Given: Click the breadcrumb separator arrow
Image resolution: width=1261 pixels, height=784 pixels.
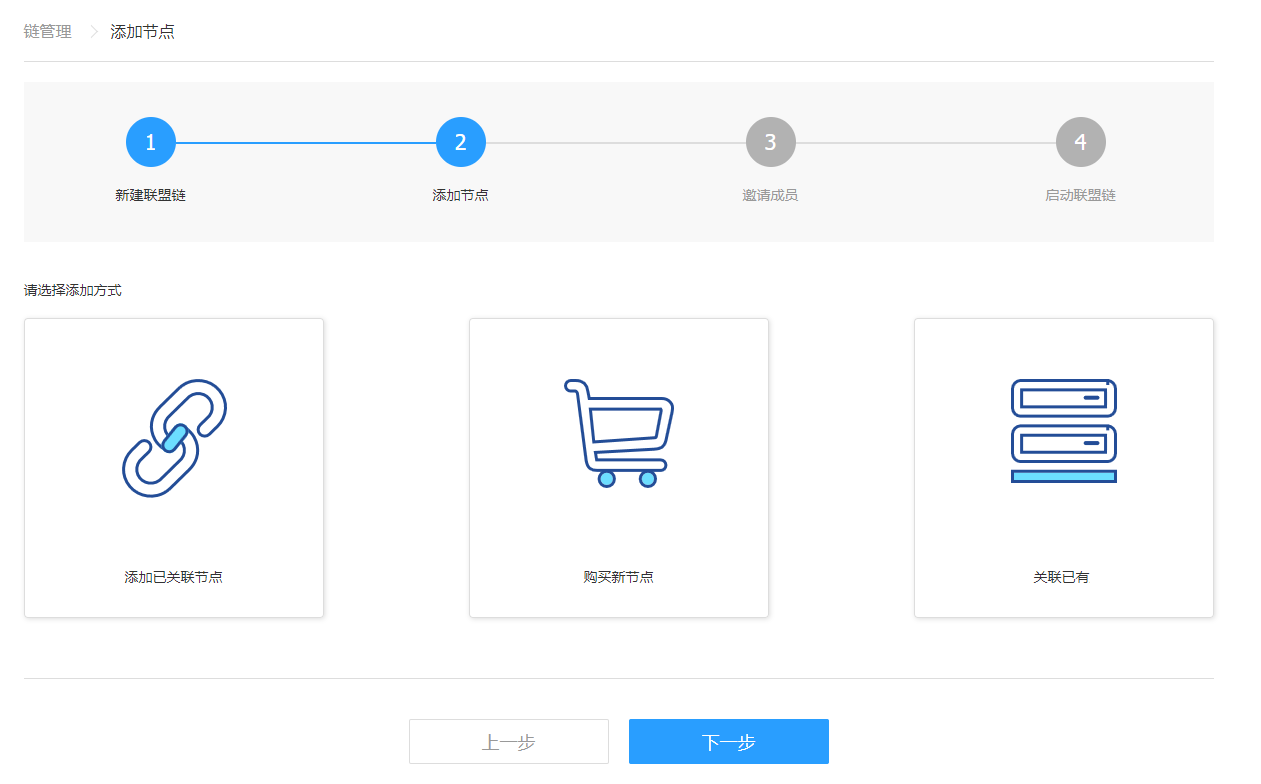Looking at the screenshot, I should [x=94, y=32].
